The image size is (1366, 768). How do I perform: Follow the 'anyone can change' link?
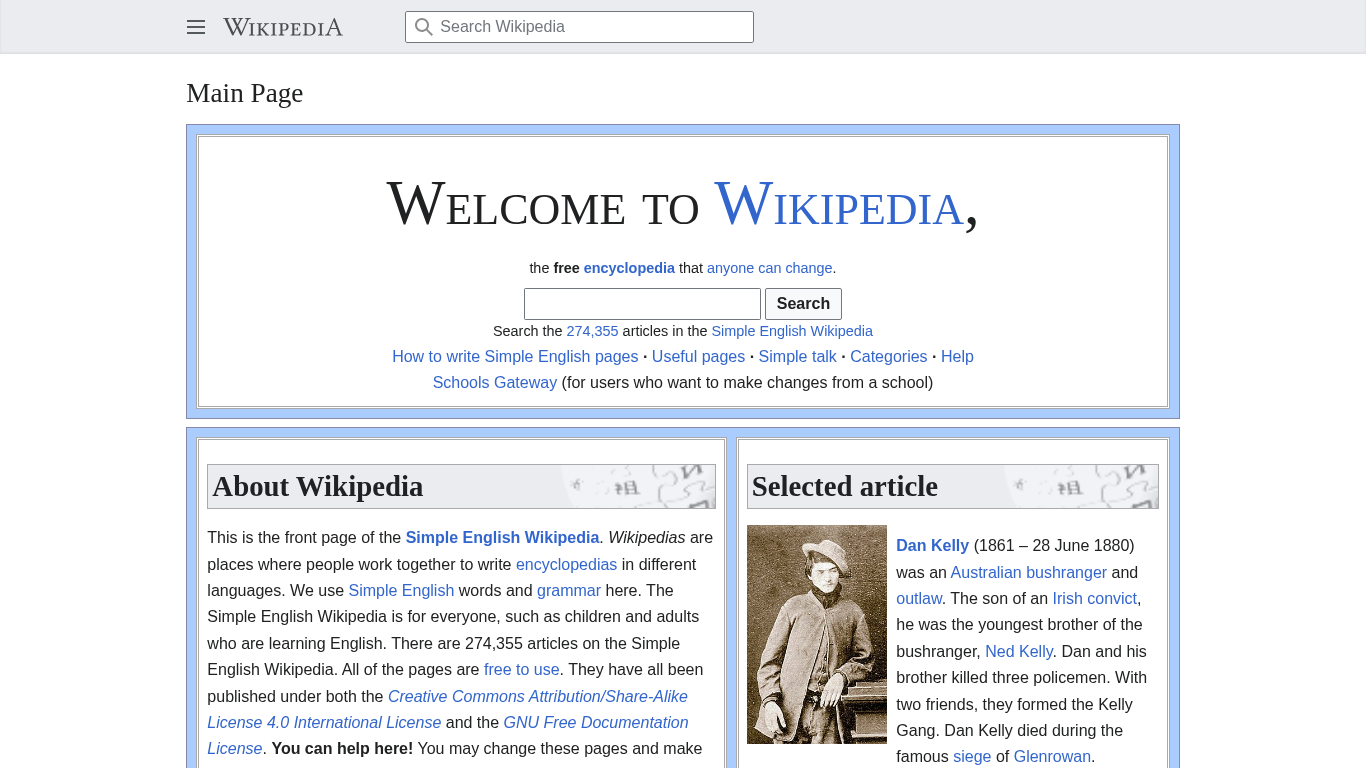pos(770,268)
